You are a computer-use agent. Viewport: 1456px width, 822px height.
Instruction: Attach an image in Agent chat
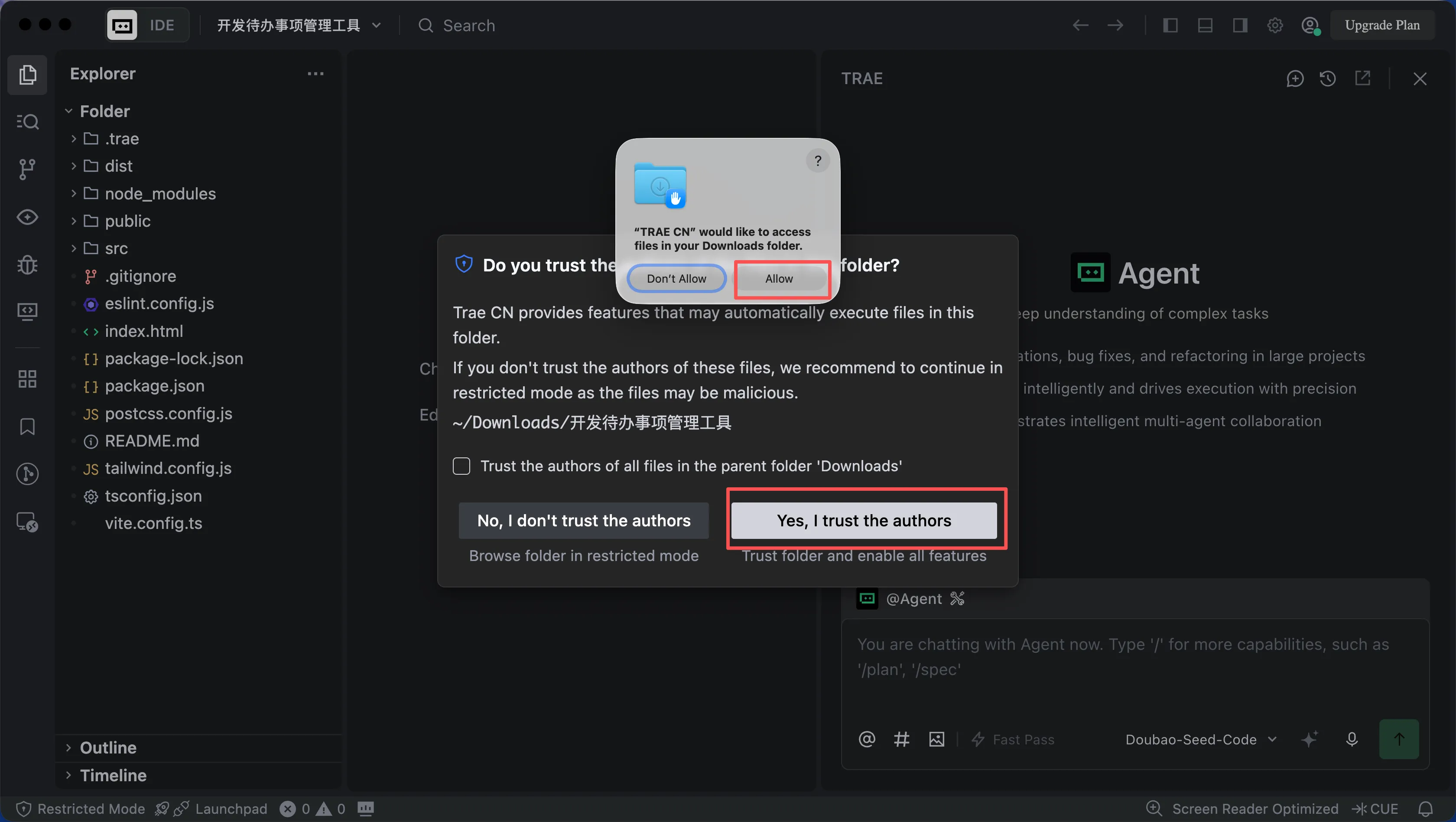[936, 740]
